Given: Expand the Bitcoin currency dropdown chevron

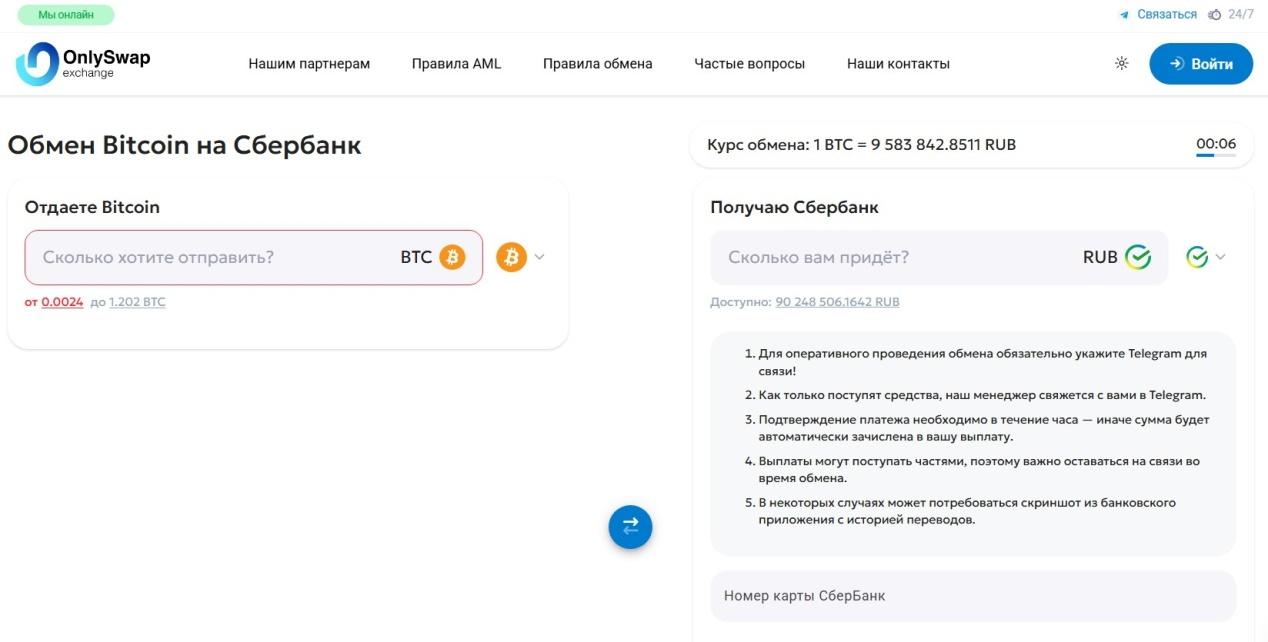Looking at the screenshot, I should pos(538,256).
